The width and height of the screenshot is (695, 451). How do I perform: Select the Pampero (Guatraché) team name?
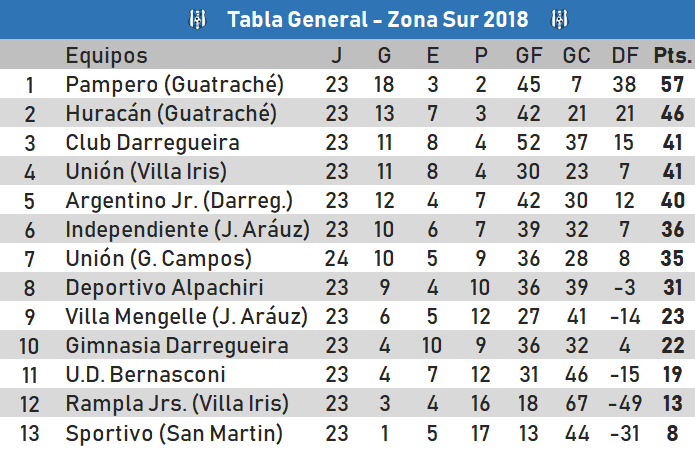(x=175, y=84)
